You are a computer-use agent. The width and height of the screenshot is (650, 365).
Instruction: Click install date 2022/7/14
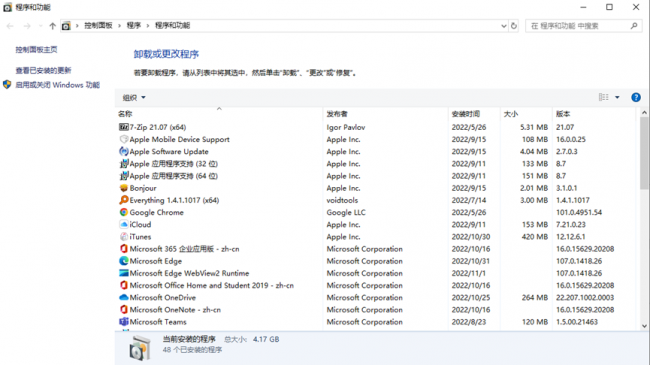coord(469,200)
